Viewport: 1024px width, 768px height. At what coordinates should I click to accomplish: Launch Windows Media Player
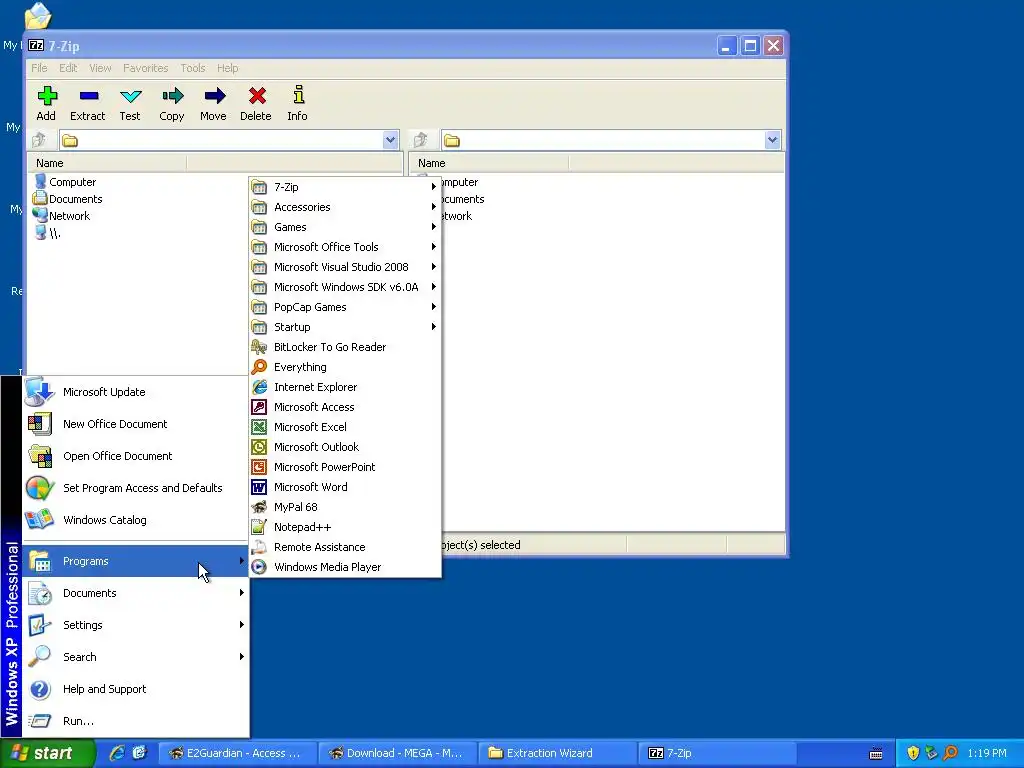(345, 567)
